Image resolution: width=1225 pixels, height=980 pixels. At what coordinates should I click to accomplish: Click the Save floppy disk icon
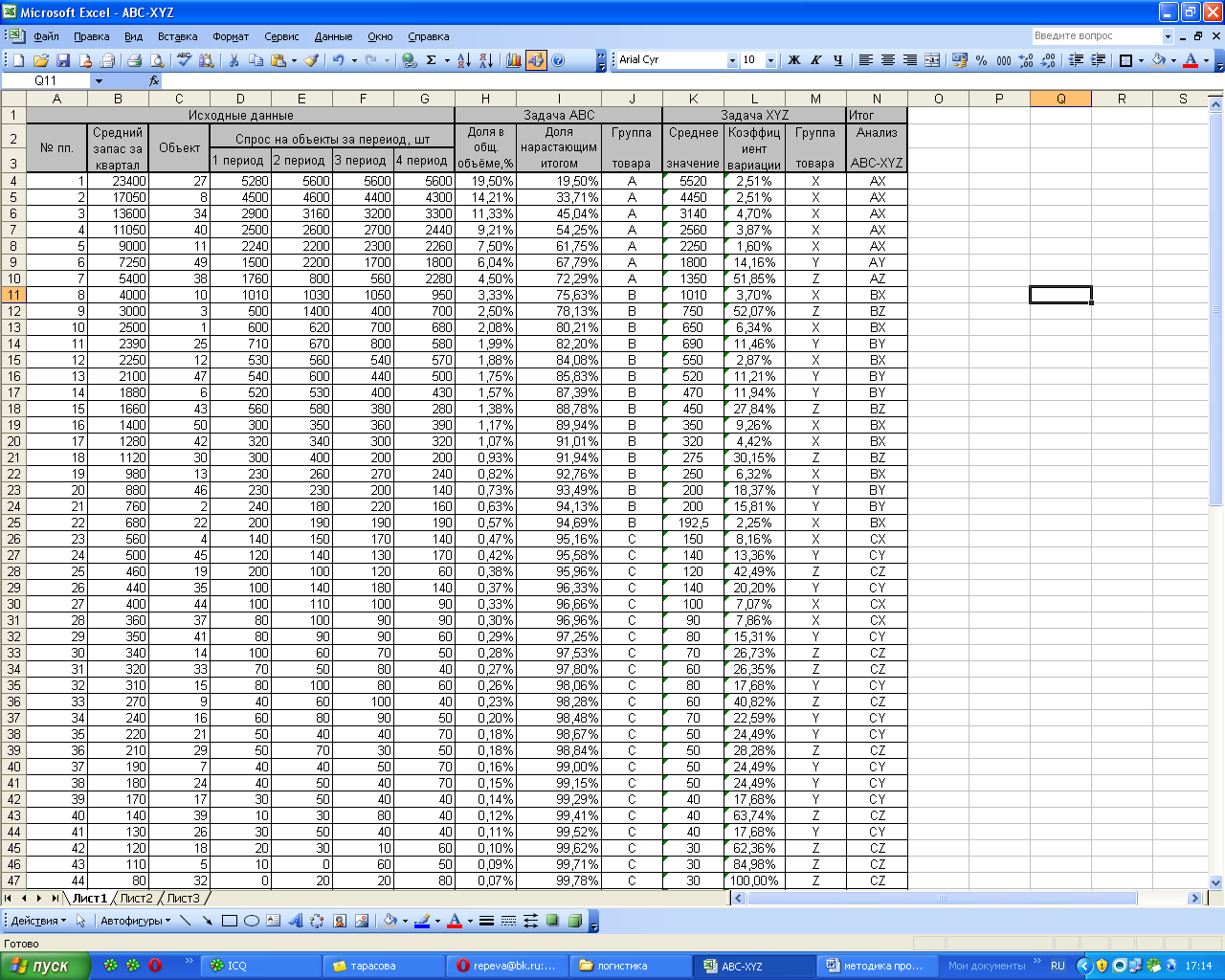pyautogui.click(x=63, y=60)
